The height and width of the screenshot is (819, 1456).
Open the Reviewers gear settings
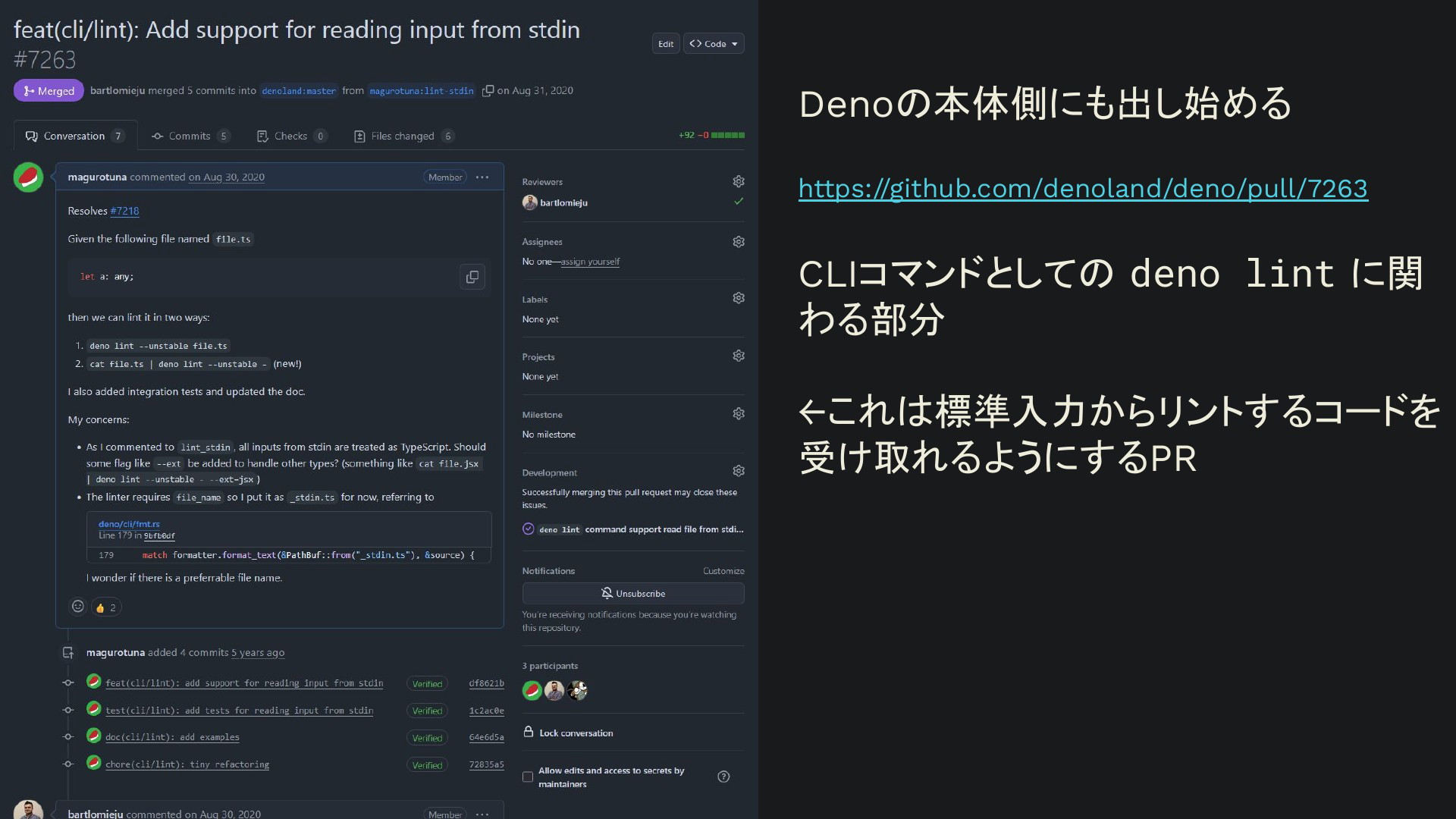(x=739, y=182)
